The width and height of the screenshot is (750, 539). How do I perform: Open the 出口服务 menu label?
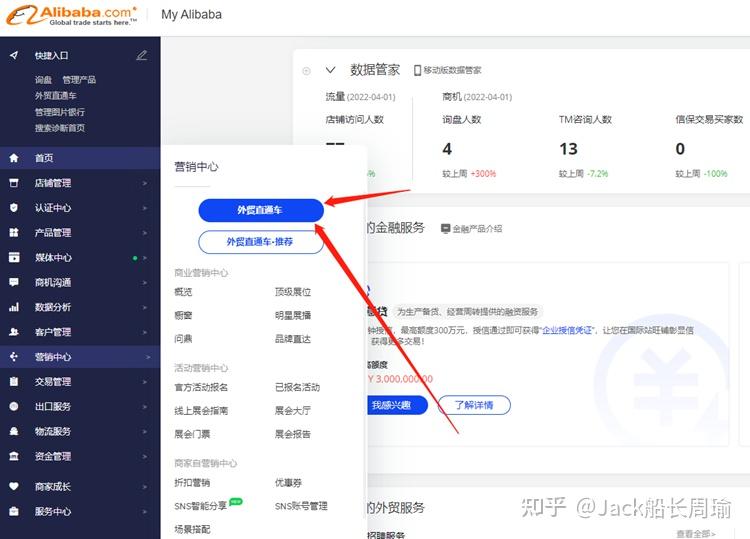pyautogui.click(x=53, y=407)
